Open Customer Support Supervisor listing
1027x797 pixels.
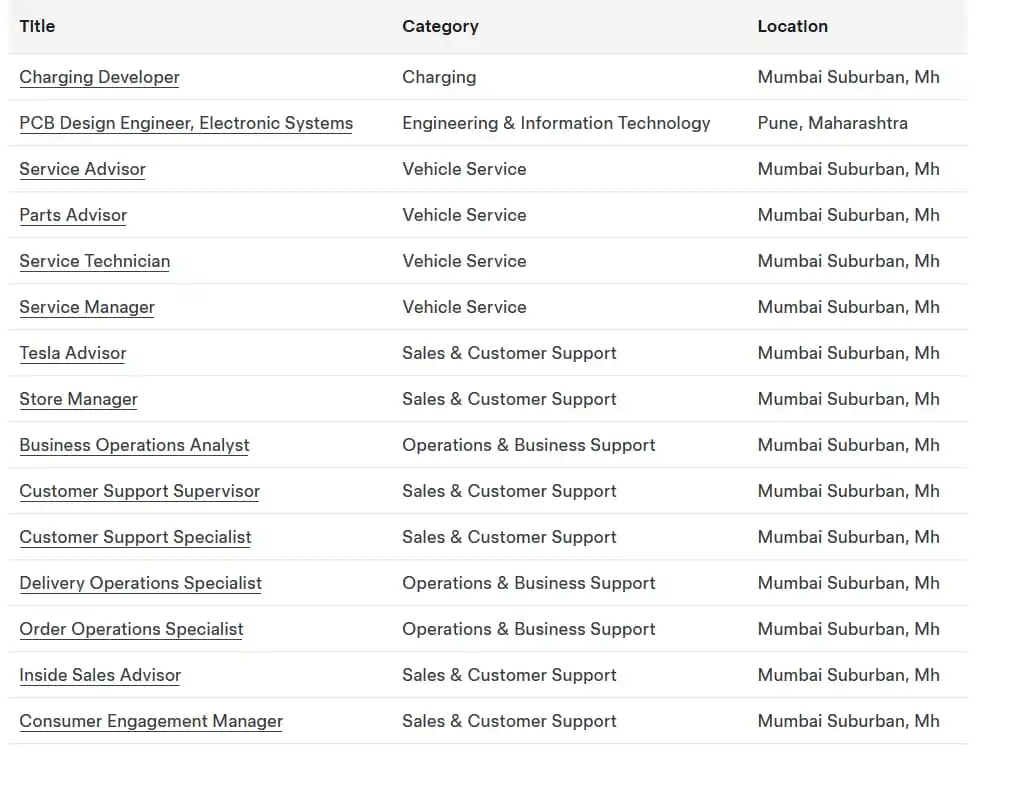[139, 491]
